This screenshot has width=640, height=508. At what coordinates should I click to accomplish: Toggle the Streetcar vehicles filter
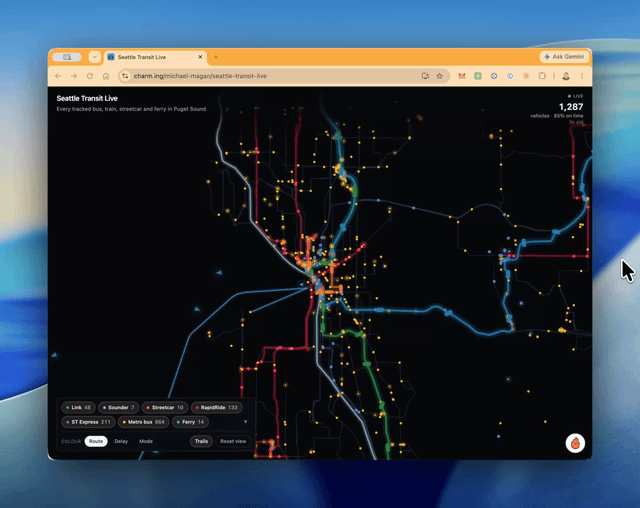pyautogui.click(x=165, y=408)
